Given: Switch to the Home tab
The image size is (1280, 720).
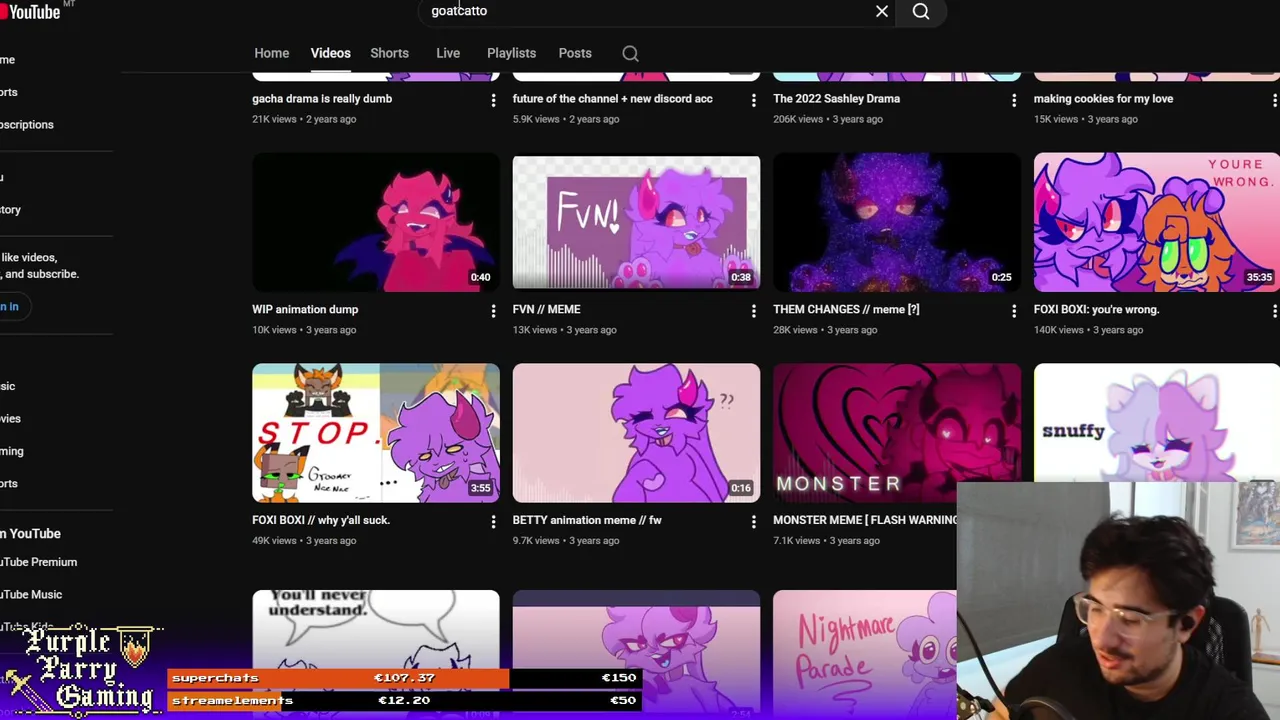Looking at the screenshot, I should [271, 53].
